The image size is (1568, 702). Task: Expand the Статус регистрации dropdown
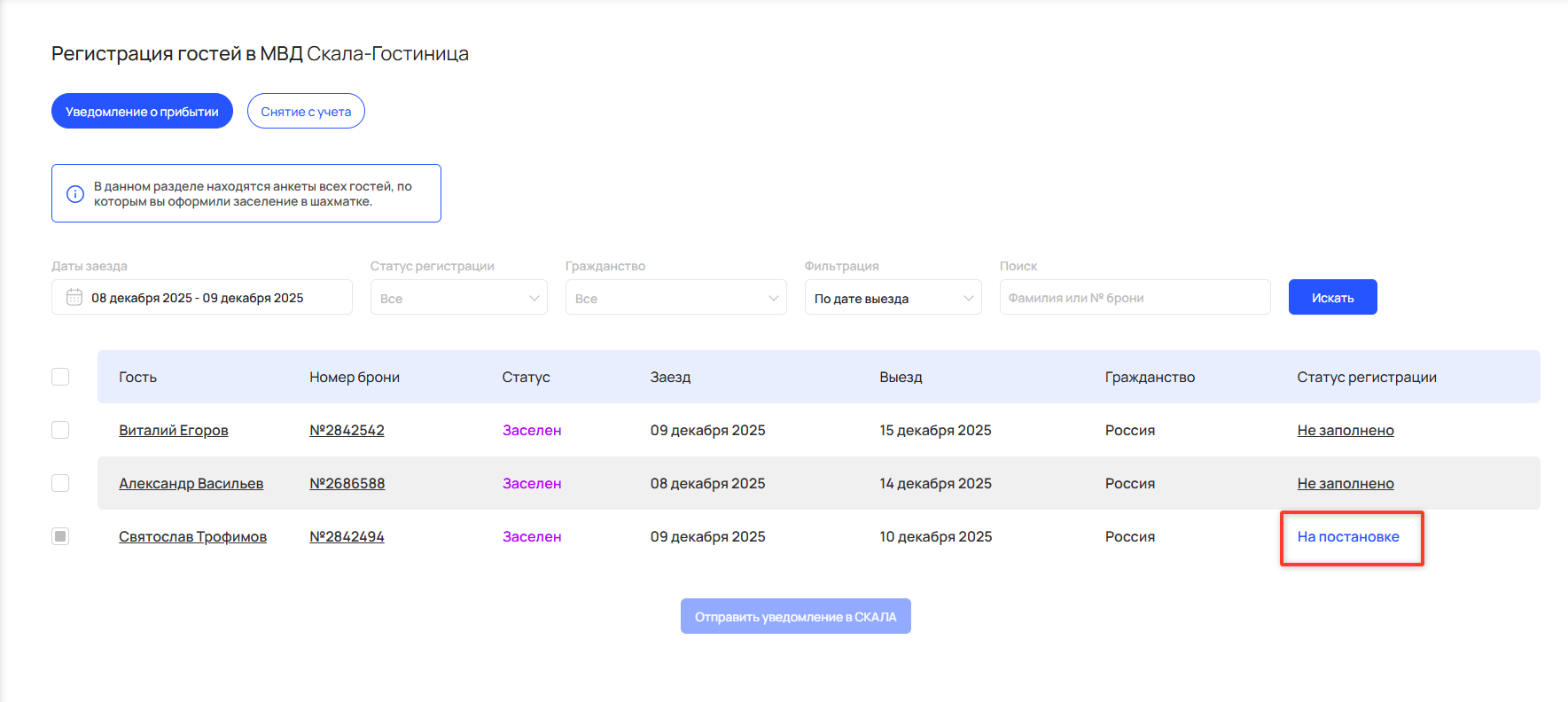[x=458, y=298]
